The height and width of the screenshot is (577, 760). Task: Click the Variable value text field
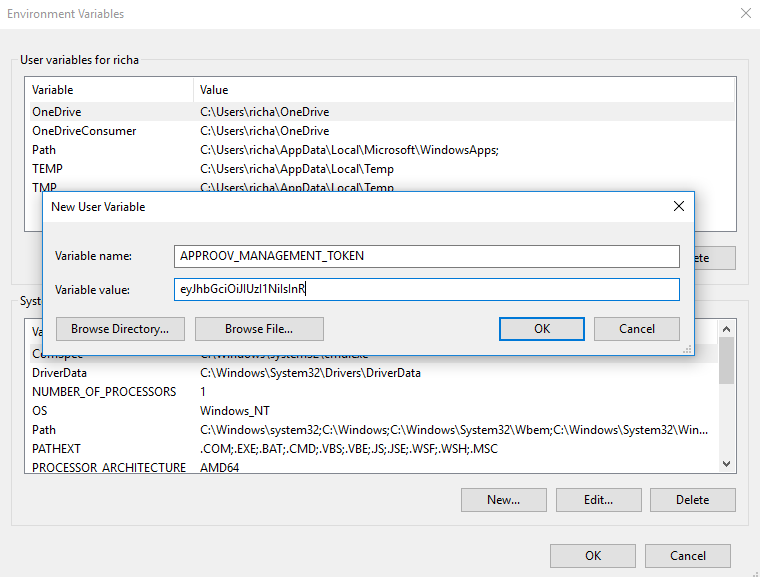coord(426,290)
